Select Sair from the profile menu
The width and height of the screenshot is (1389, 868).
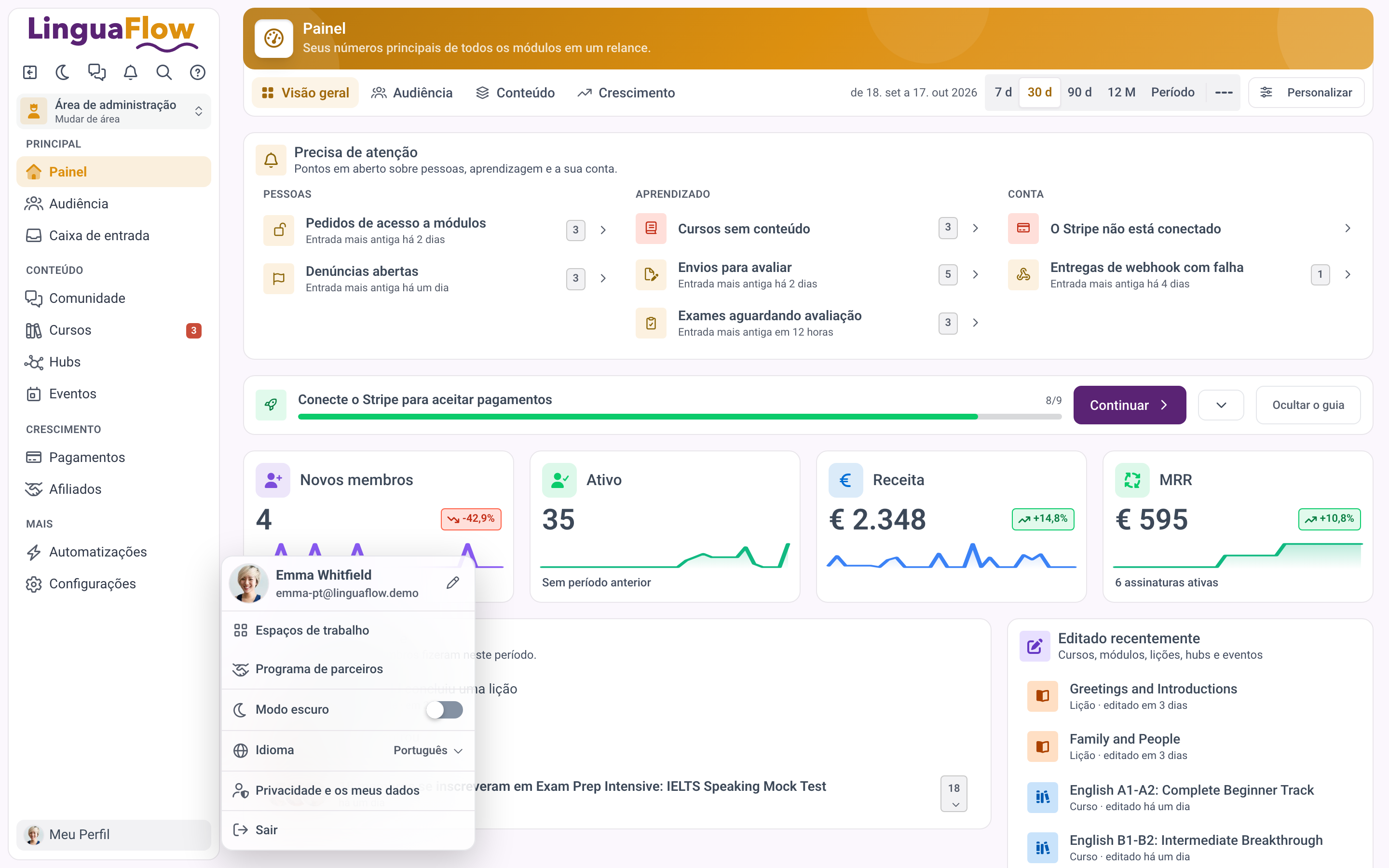point(348,830)
